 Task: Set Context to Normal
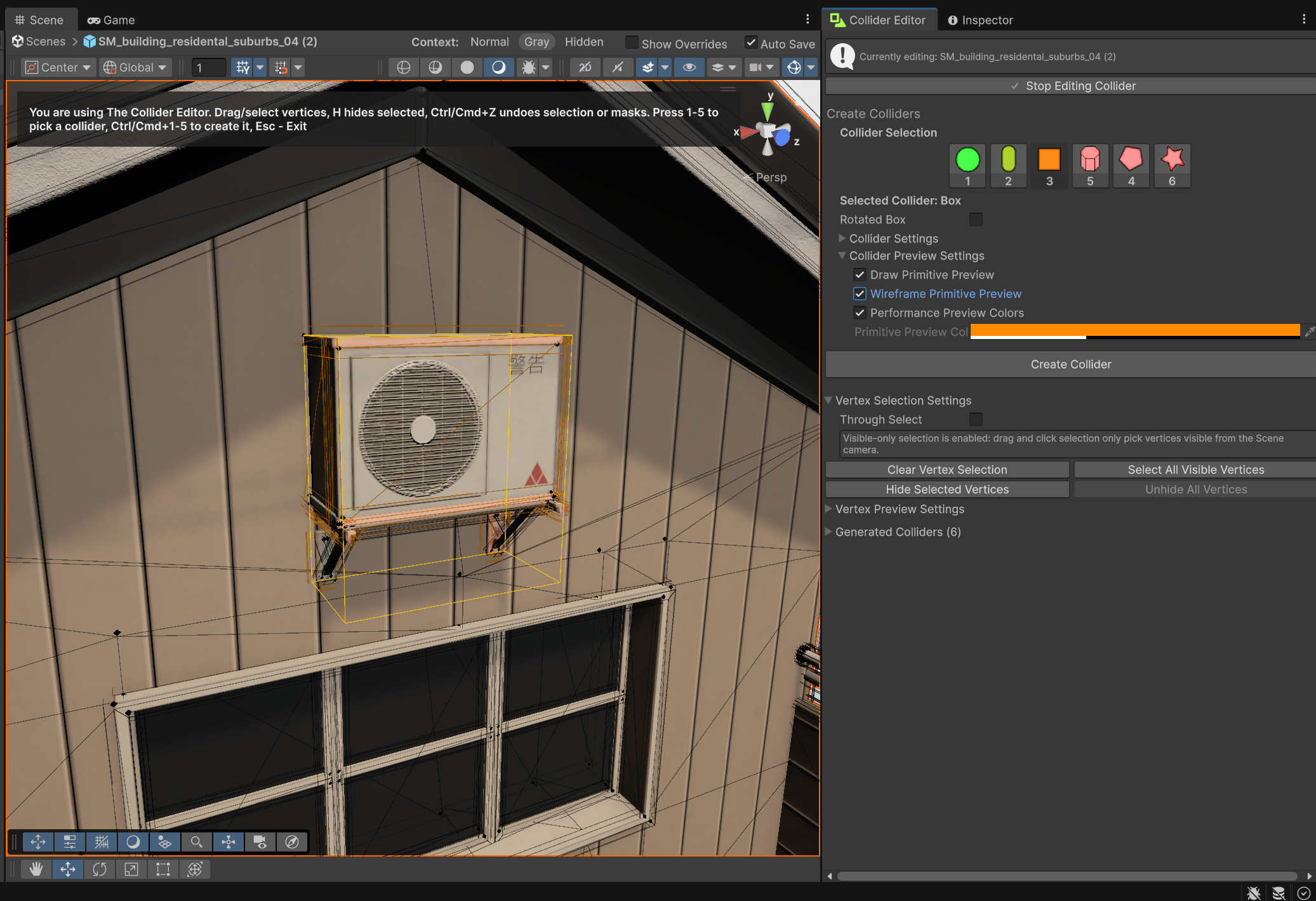point(489,42)
